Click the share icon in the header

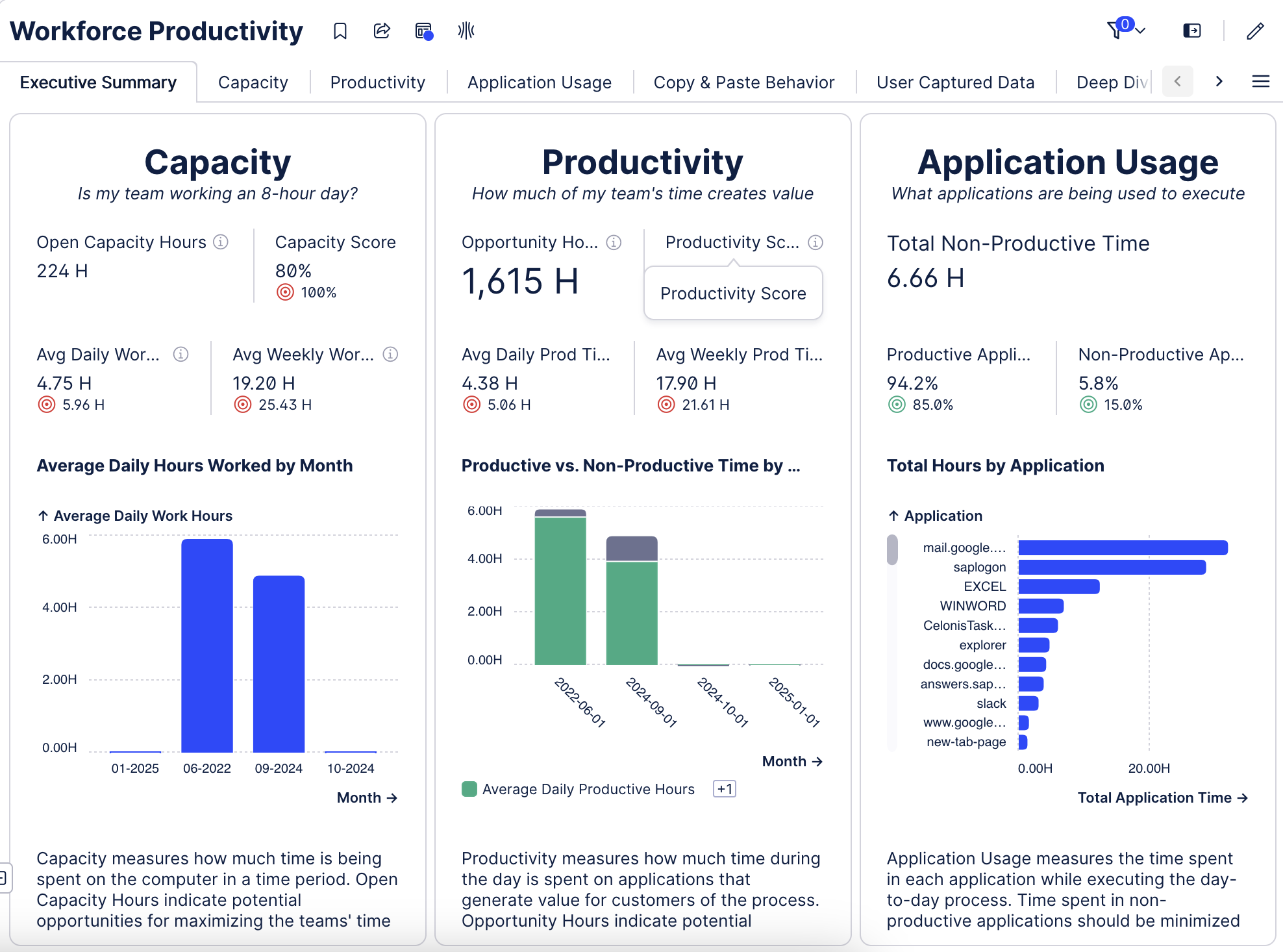point(382,31)
